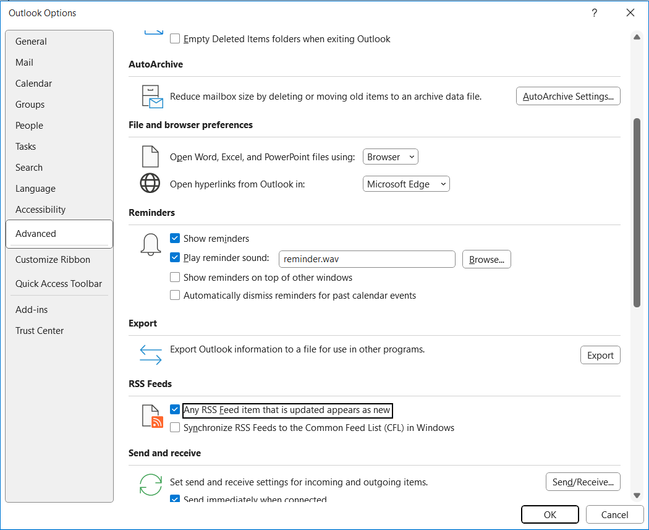Screen dimensions: 649x530
Task: Toggle the Play reminder sound checkbox
Action: point(175,258)
